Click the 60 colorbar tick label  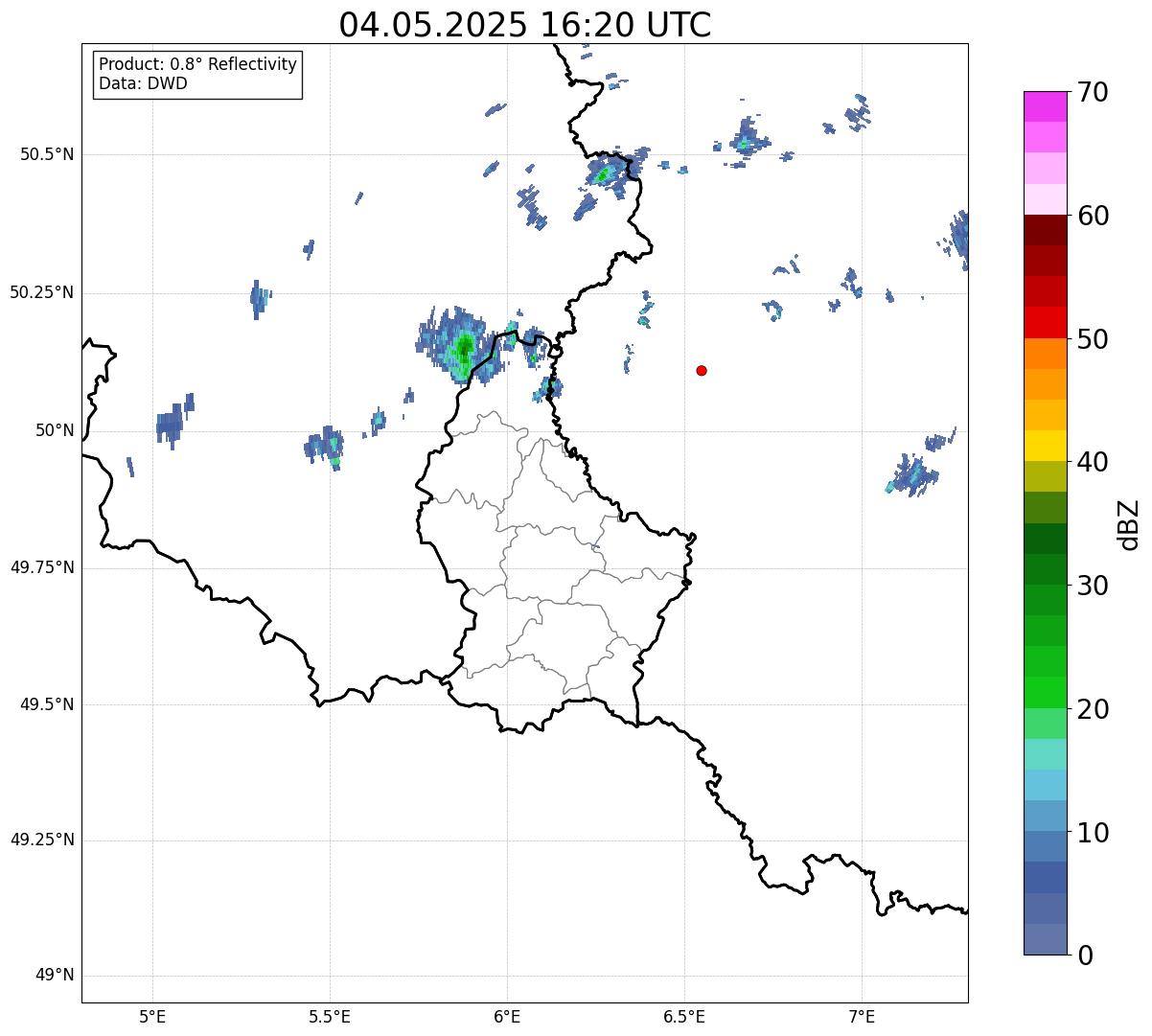coord(1093,216)
